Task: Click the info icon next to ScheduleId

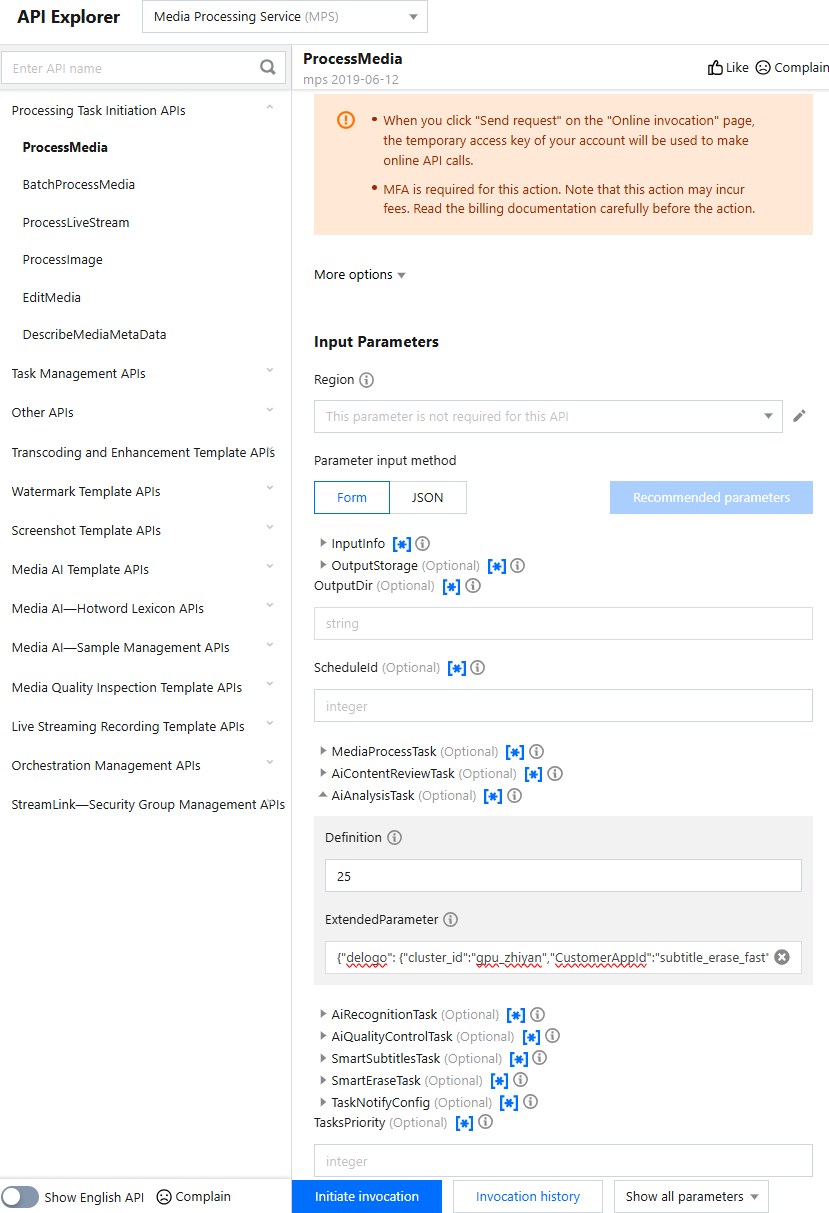Action: click(x=478, y=668)
